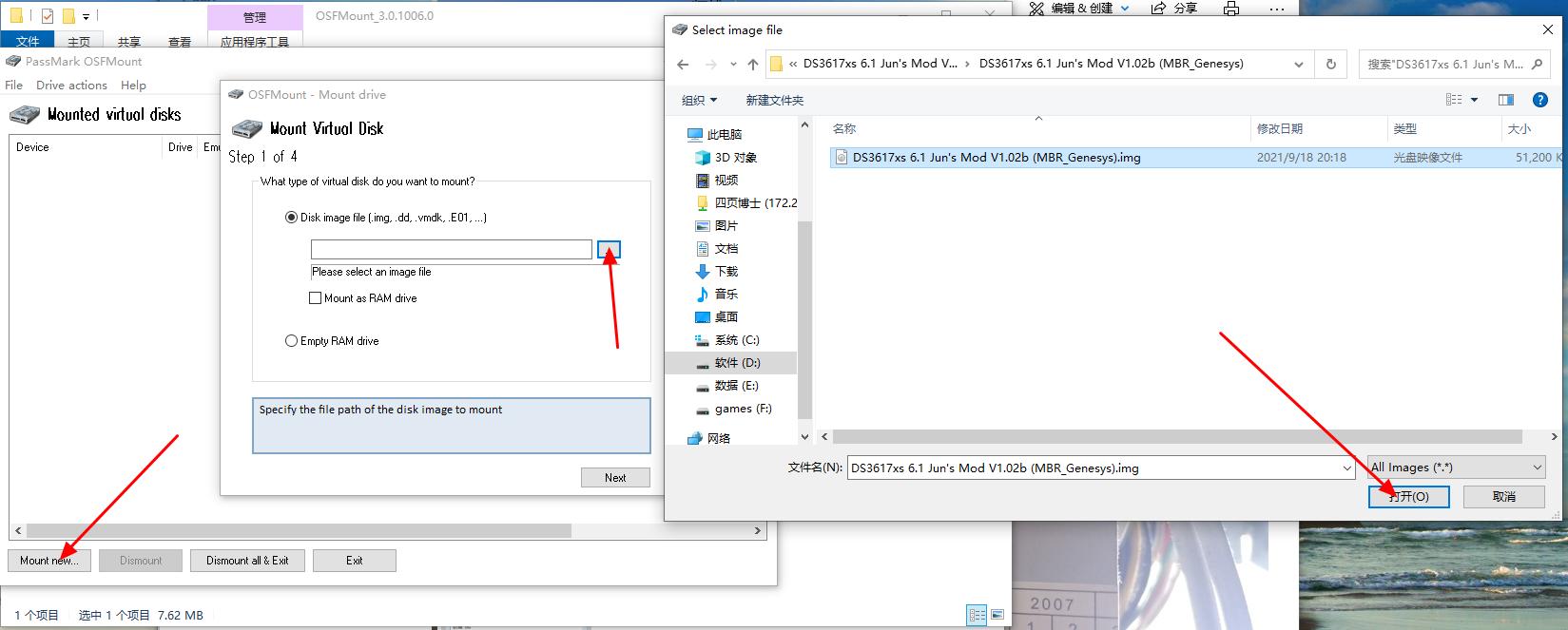The image size is (1568, 630).
Task: Click the Dismount all & Exit button
Action: coord(247,561)
